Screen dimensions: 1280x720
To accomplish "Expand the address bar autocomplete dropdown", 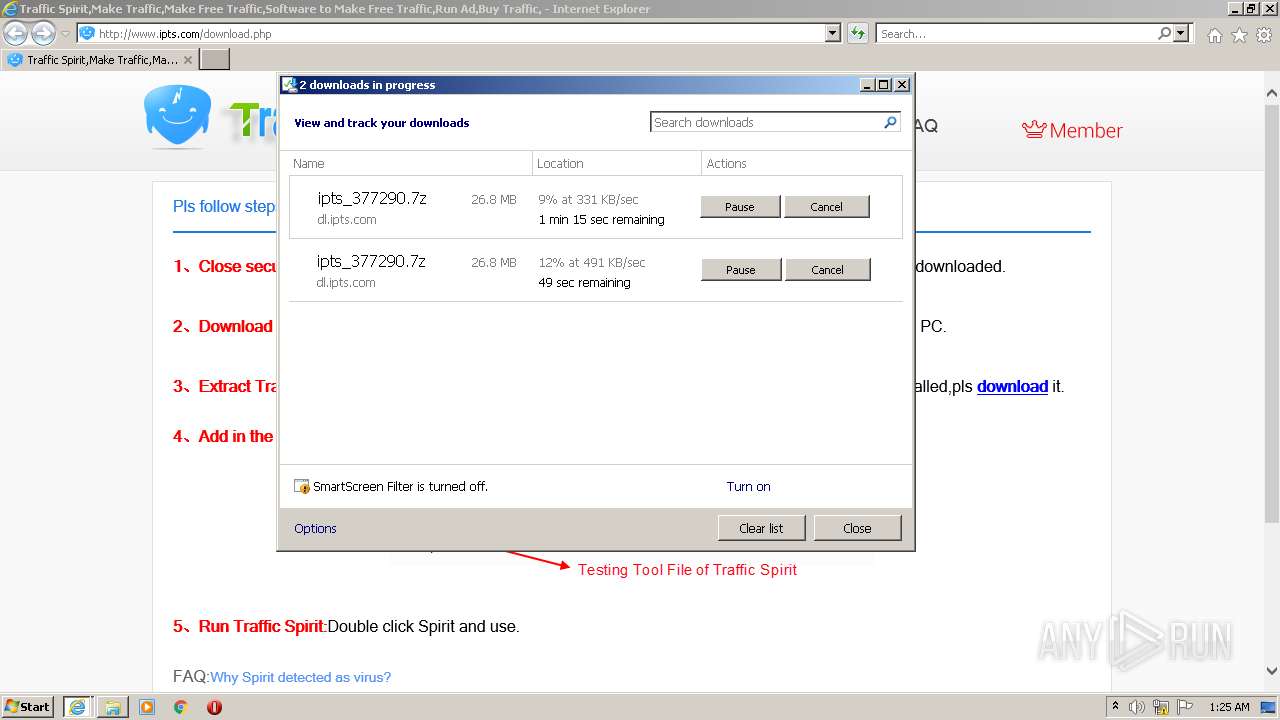I will click(x=833, y=33).
